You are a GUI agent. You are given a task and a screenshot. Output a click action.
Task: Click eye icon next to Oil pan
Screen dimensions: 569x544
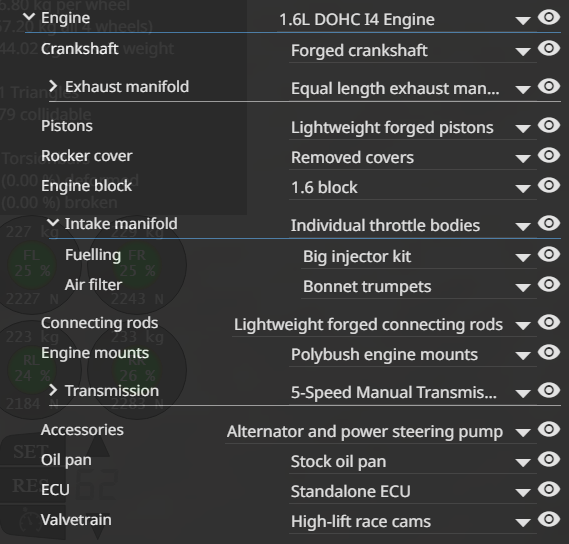click(x=549, y=459)
